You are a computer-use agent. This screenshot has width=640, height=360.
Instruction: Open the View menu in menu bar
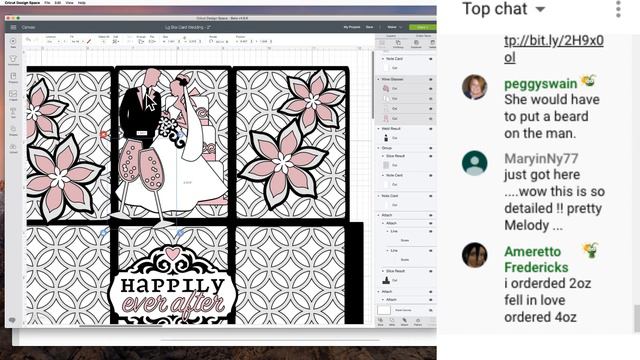[x=69, y=2]
